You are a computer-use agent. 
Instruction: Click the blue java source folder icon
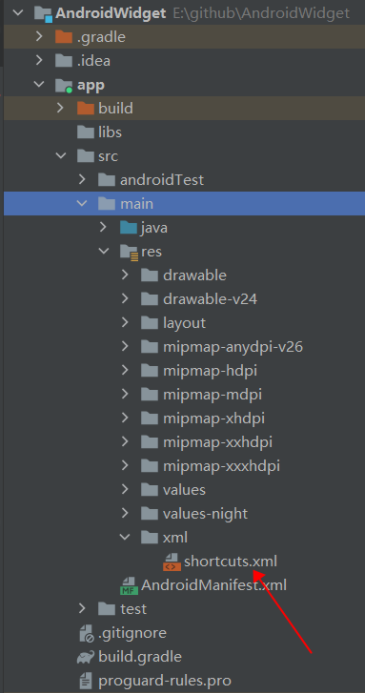129,228
